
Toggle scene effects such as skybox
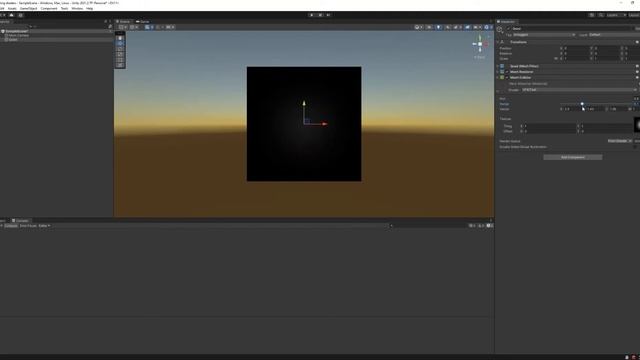click(457, 27)
